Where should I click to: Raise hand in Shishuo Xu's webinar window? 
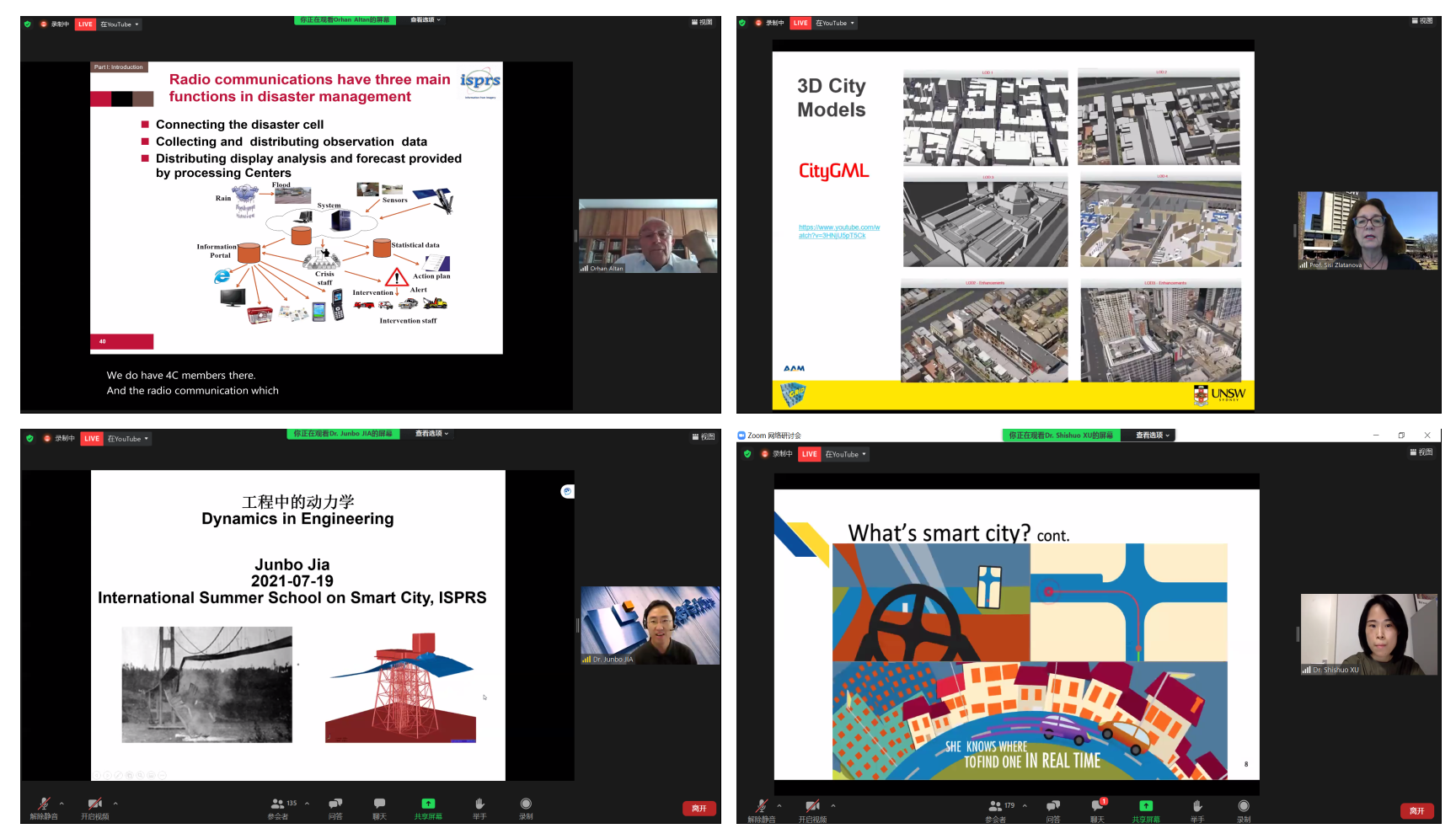click(x=1197, y=809)
